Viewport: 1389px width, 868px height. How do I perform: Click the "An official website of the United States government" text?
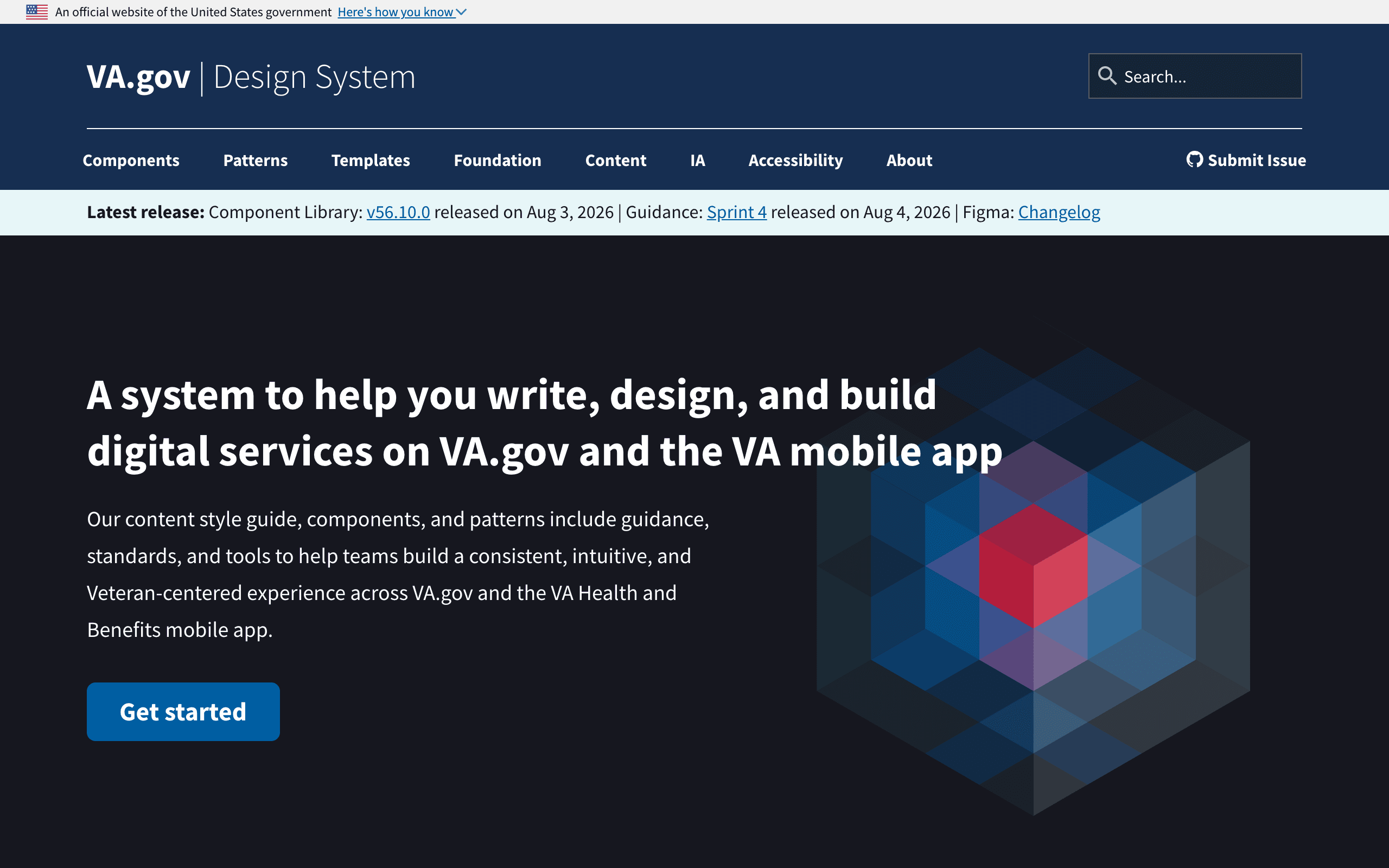click(193, 12)
